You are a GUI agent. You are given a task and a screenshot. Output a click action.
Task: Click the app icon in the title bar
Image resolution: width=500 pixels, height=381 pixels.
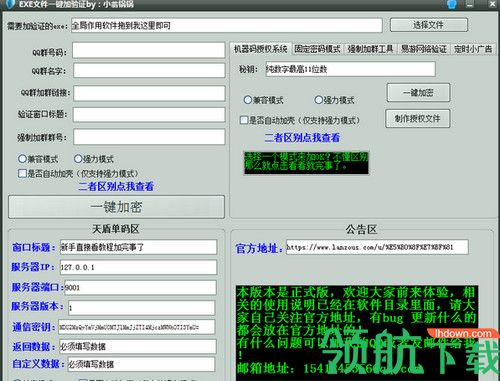pos(10,4)
